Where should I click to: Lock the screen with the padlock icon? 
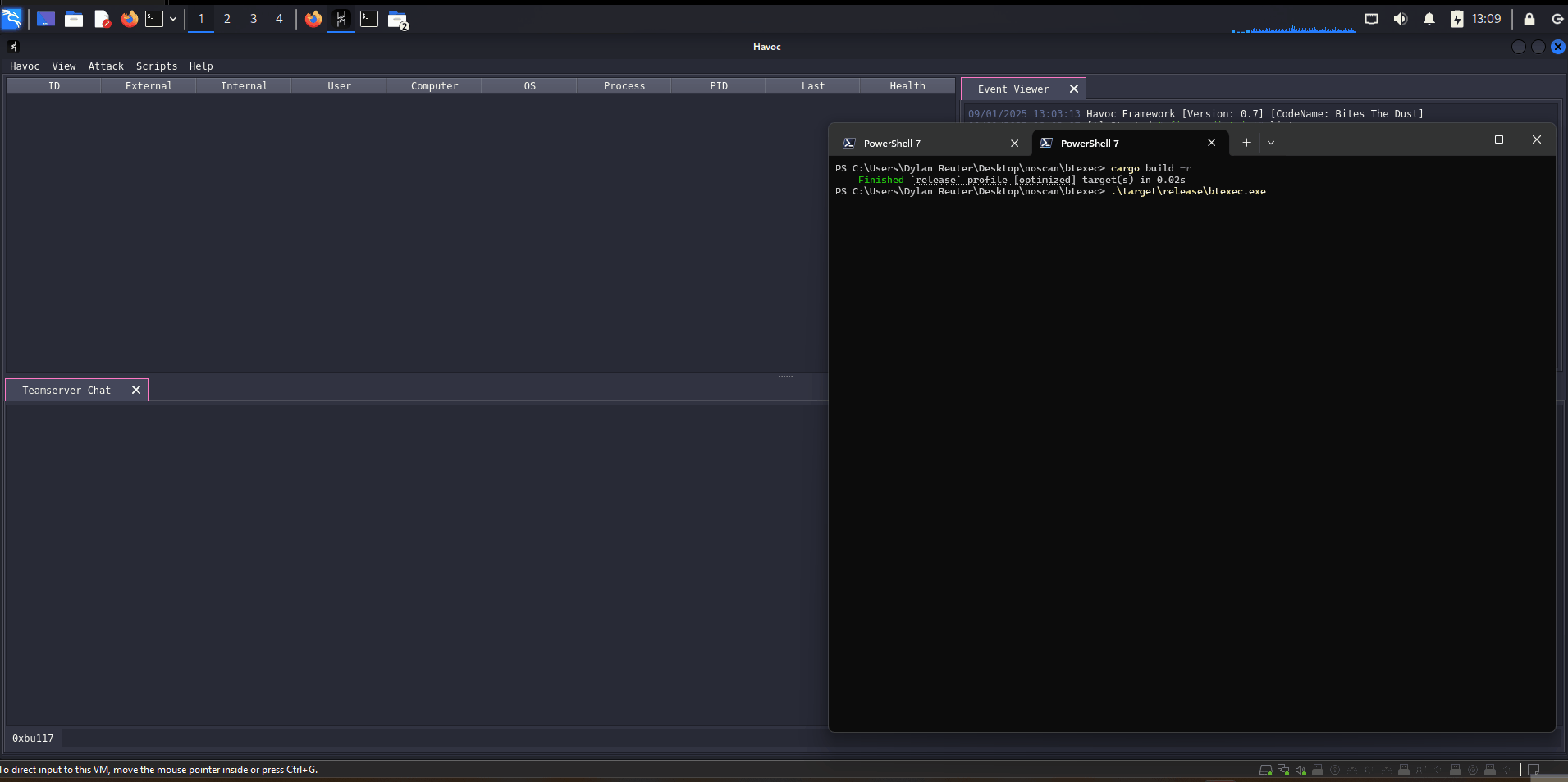[1529, 19]
